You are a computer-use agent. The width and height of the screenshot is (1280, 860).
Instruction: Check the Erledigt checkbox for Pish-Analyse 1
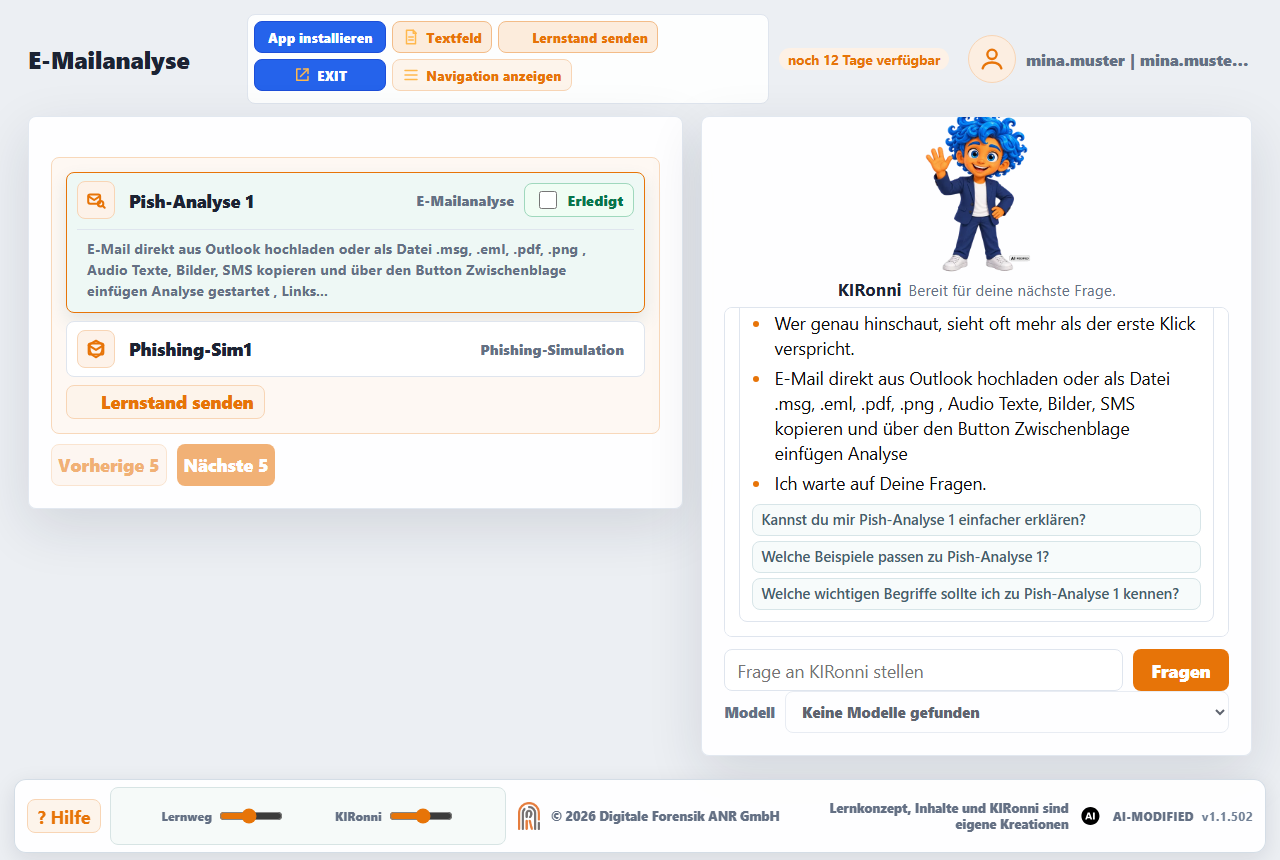(548, 200)
